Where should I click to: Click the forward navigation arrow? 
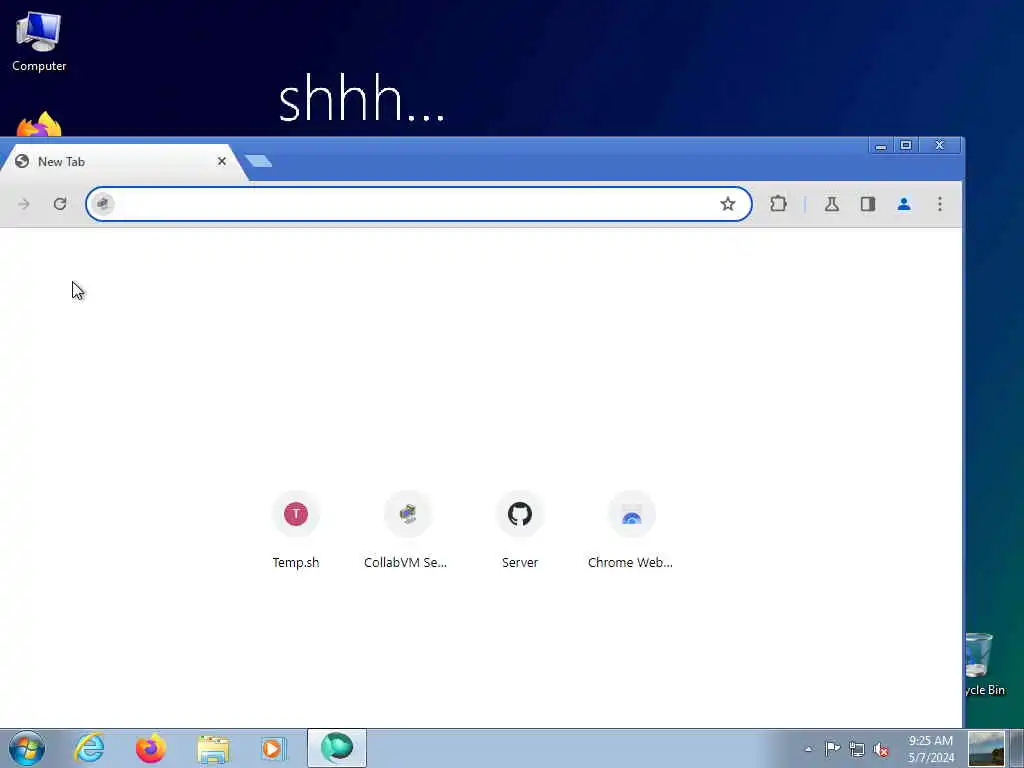[24, 204]
